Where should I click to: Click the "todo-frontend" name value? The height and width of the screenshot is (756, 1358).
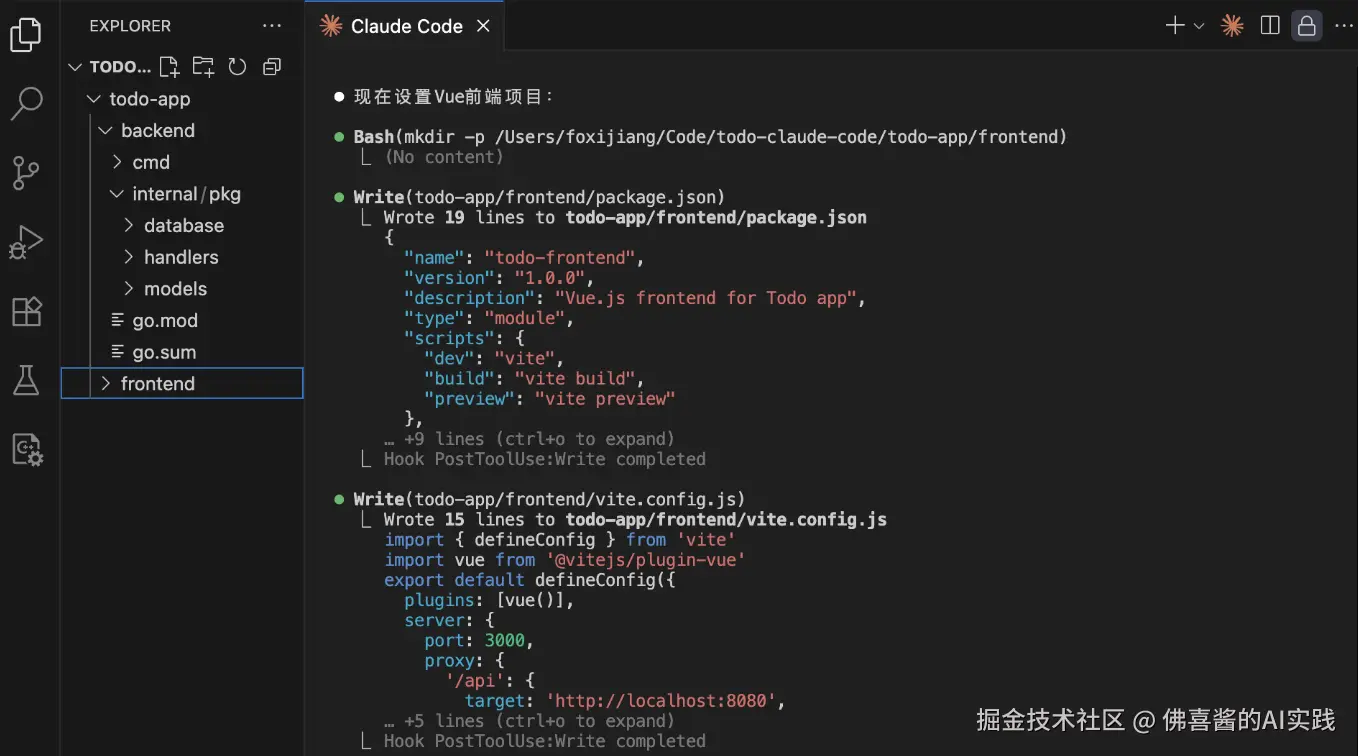(x=559, y=258)
